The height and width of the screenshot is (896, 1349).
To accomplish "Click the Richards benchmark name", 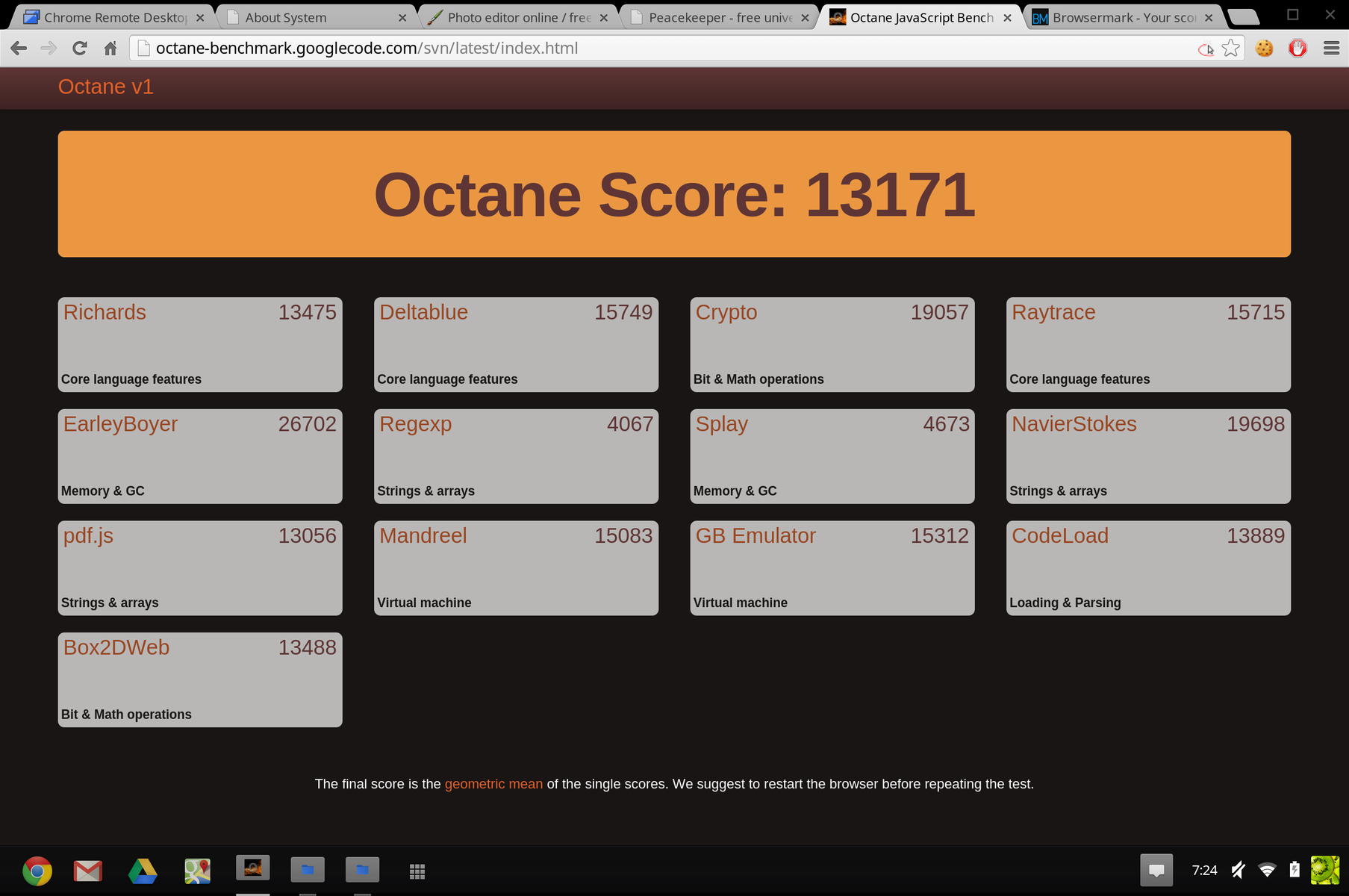I will tap(105, 312).
